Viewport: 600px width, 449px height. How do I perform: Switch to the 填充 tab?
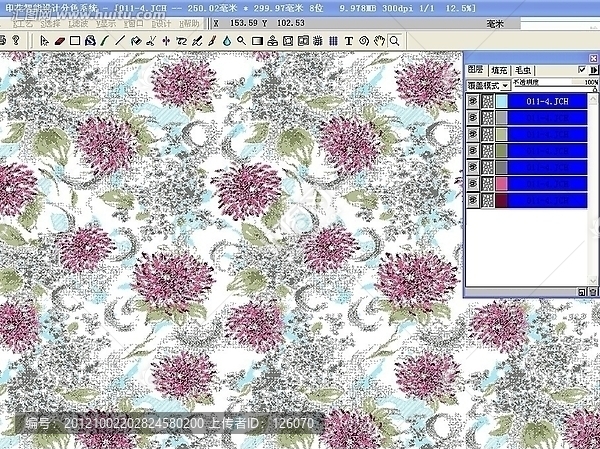[x=499, y=70]
